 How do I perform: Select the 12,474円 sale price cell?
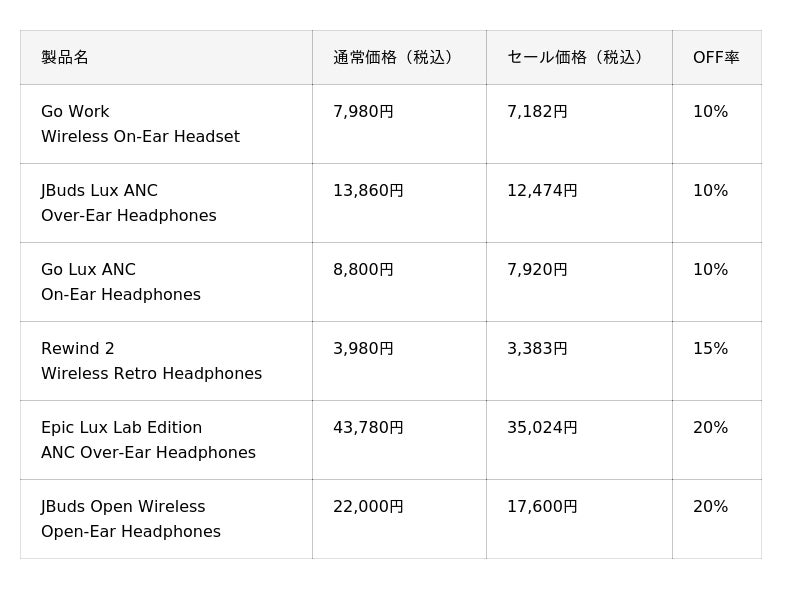click(579, 203)
